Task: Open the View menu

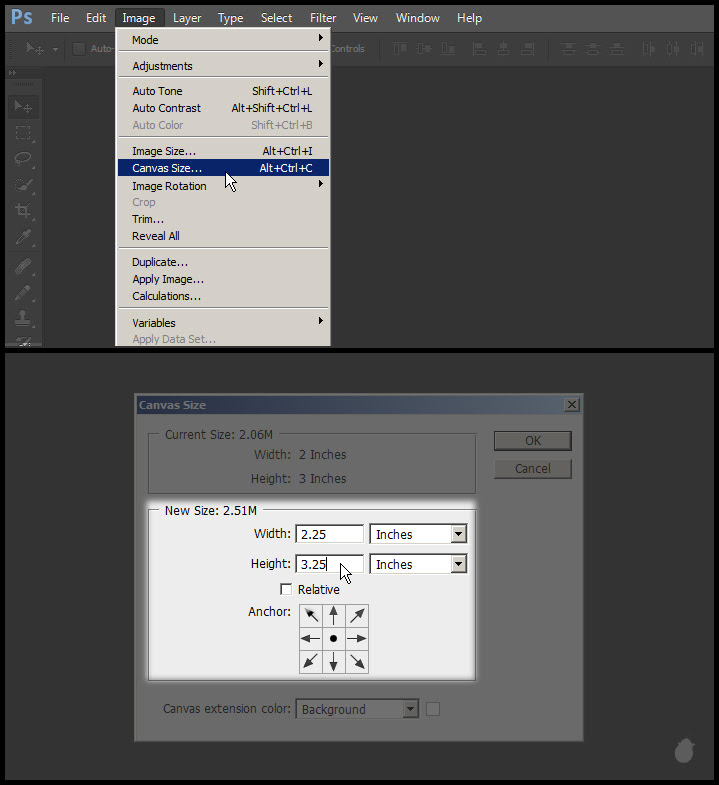Action: (365, 18)
